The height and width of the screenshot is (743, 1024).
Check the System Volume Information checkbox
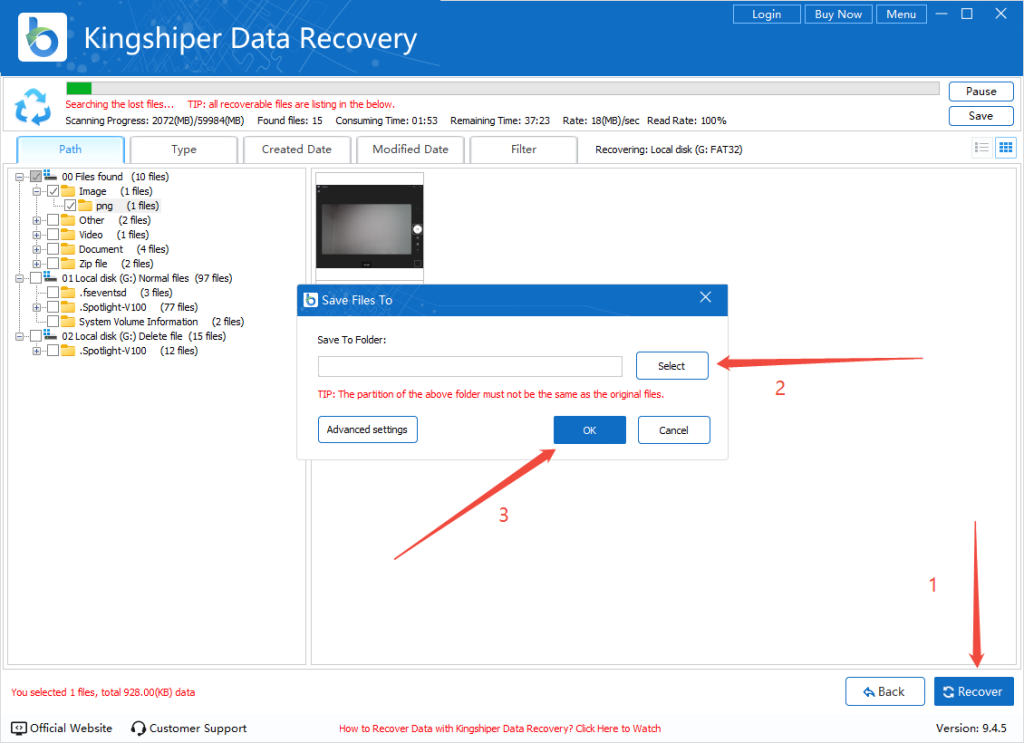pos(53,321)
